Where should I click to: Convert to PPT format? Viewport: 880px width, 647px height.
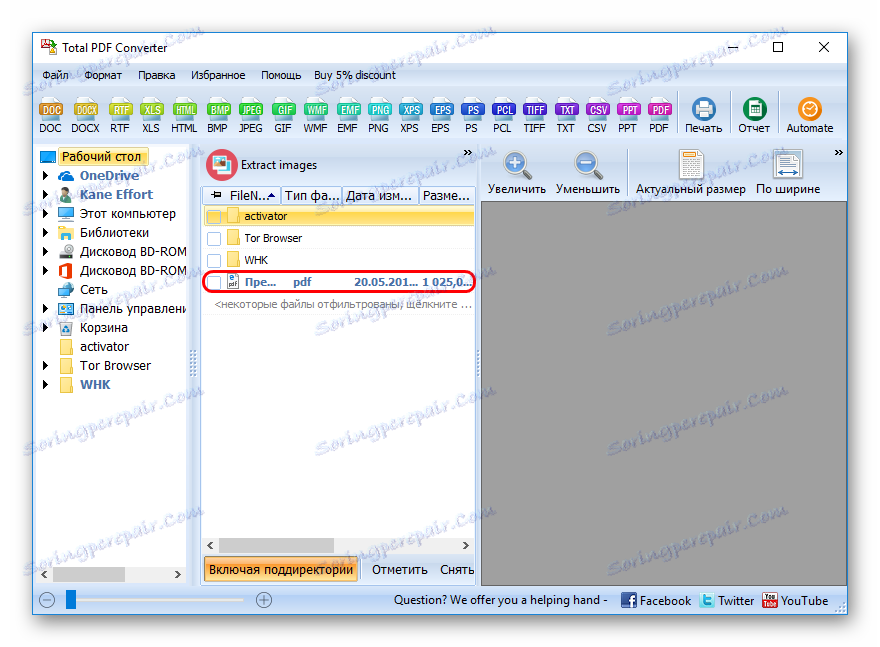point(628,116)
